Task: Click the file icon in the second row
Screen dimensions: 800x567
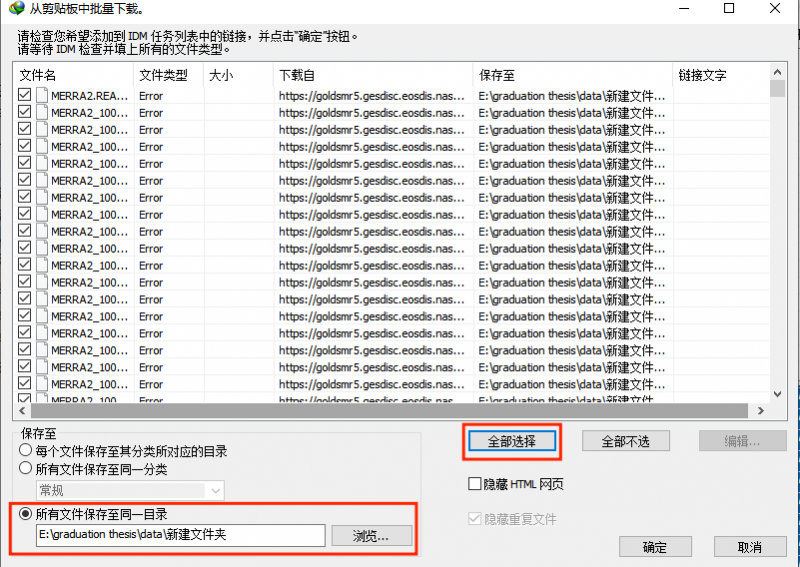Action: click(x=42, y=113)
